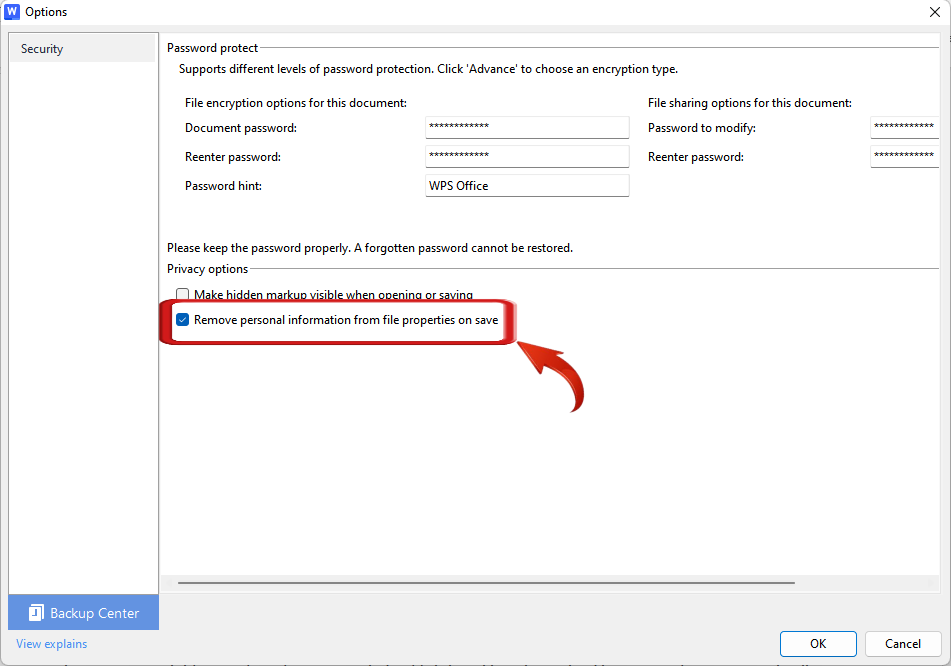
Task: Open the View explains link
Action: (x=52, y=644)
